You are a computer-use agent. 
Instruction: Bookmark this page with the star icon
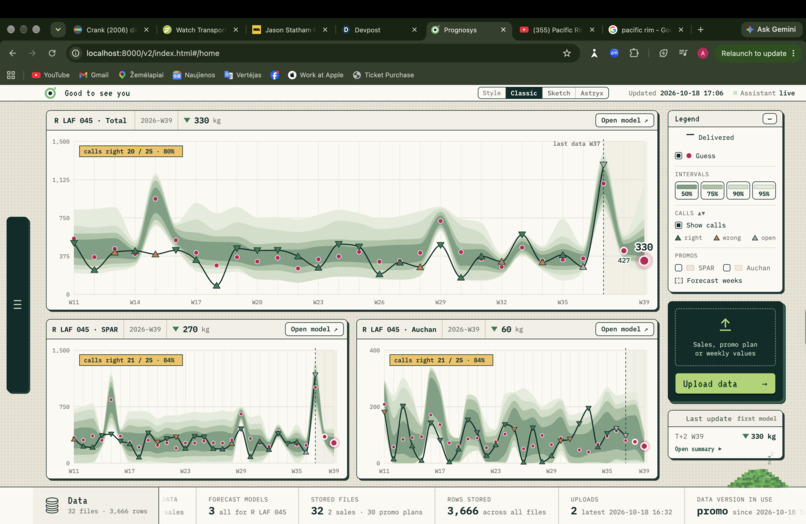pyautogui.click(x=566, y=53)
